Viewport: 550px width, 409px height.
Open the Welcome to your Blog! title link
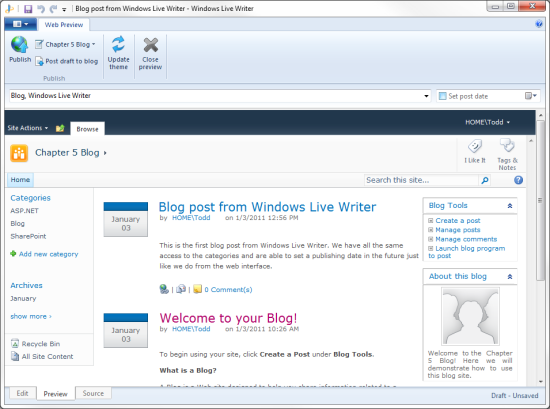pos(228,318)
